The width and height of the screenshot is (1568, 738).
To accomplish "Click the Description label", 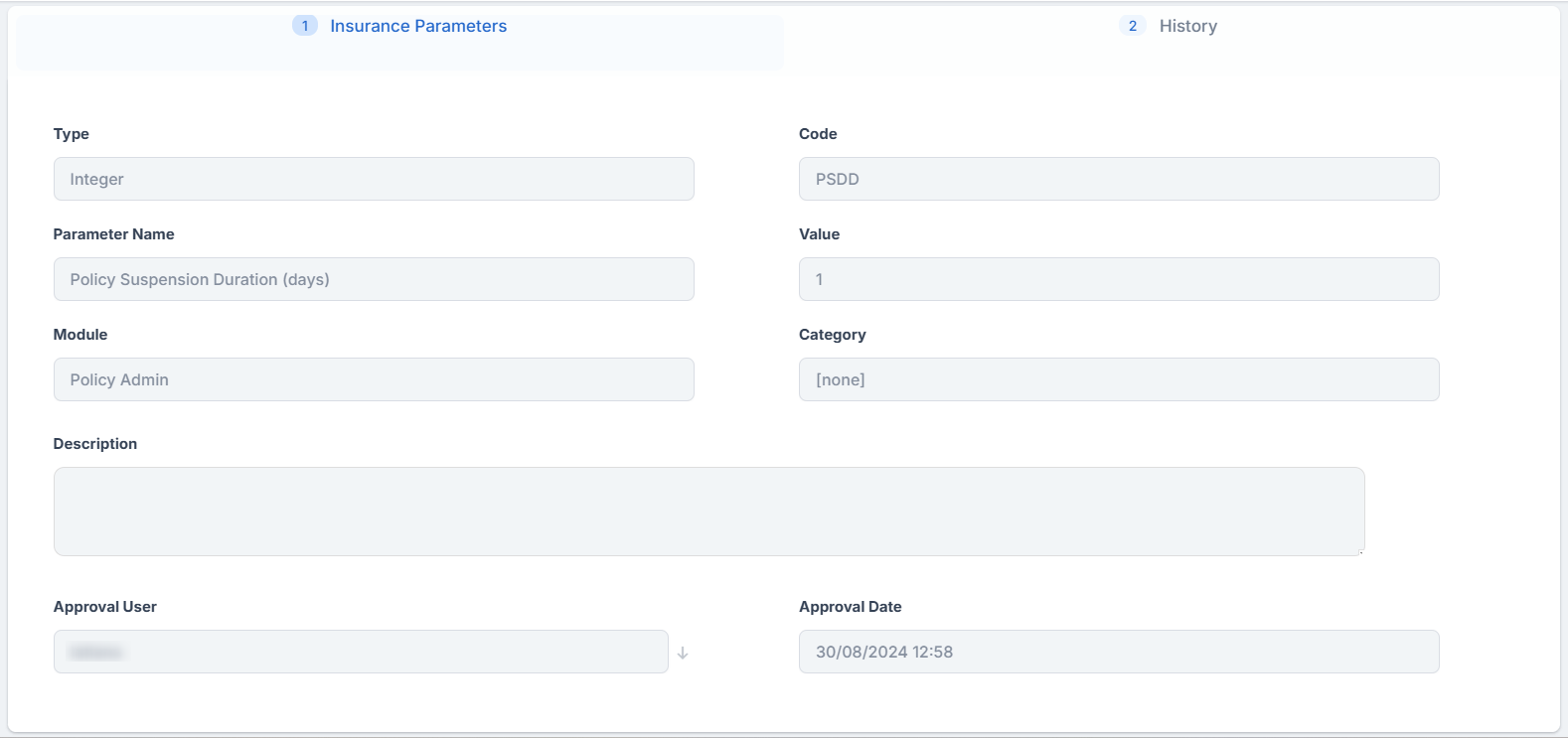I will (95, 444).
